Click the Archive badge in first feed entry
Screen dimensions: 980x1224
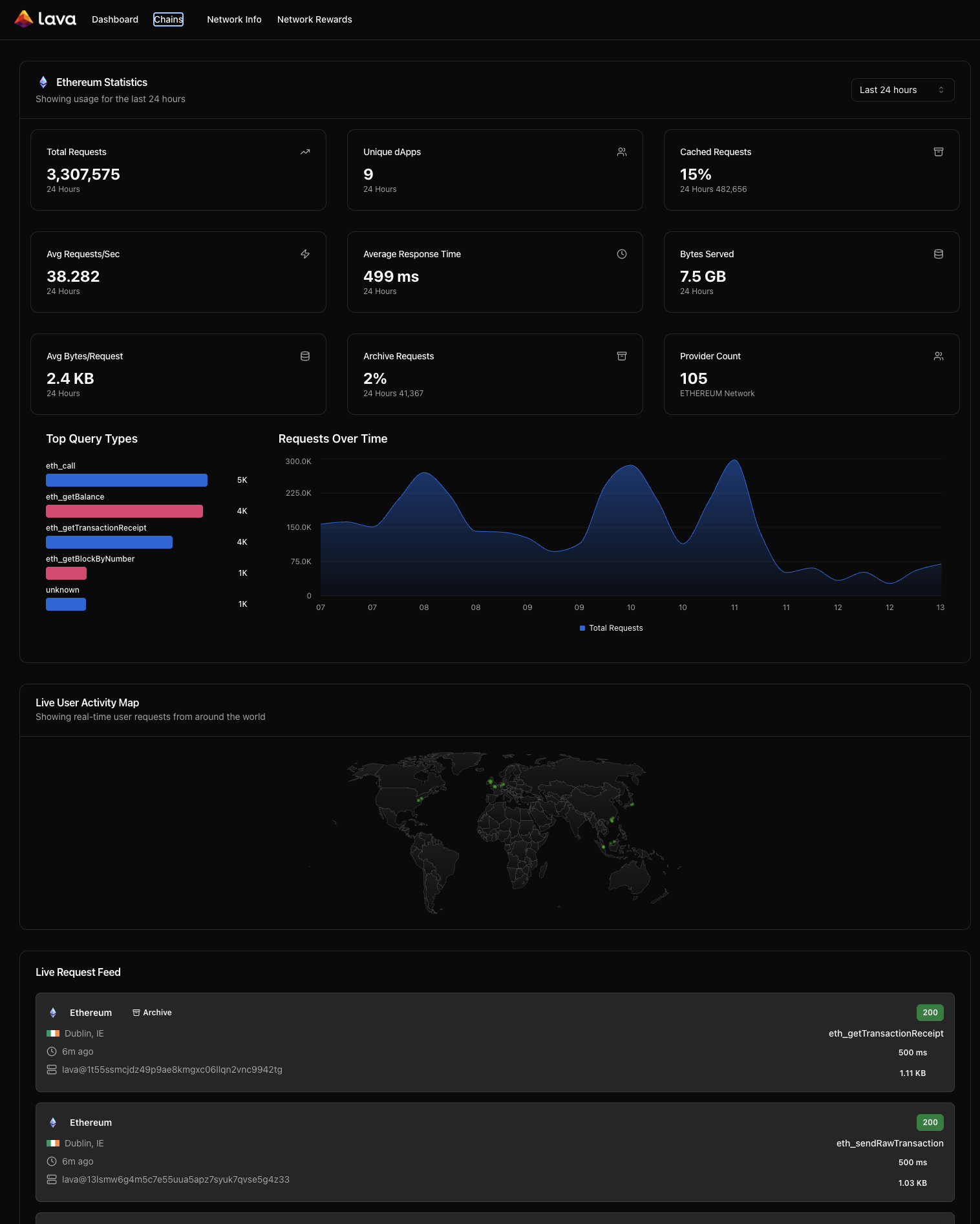152,1013
